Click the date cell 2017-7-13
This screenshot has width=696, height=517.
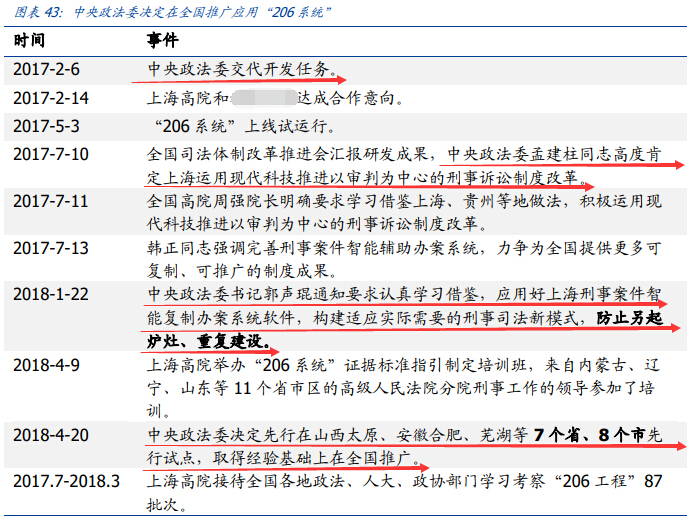[x=50, y=247]
